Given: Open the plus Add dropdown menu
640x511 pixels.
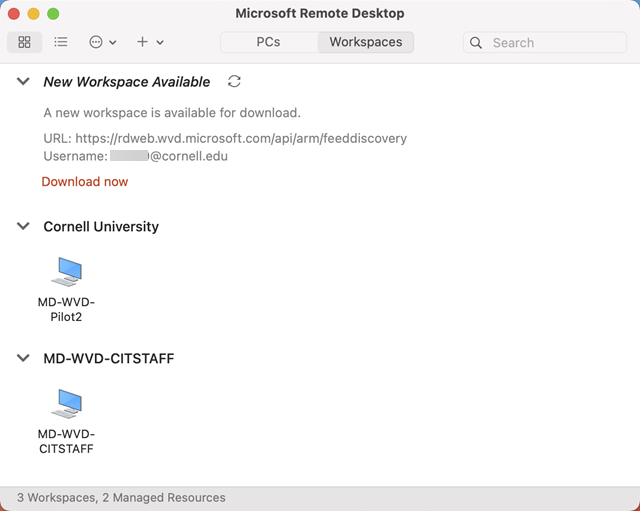Looking at the screenshot, I should 149,42.
